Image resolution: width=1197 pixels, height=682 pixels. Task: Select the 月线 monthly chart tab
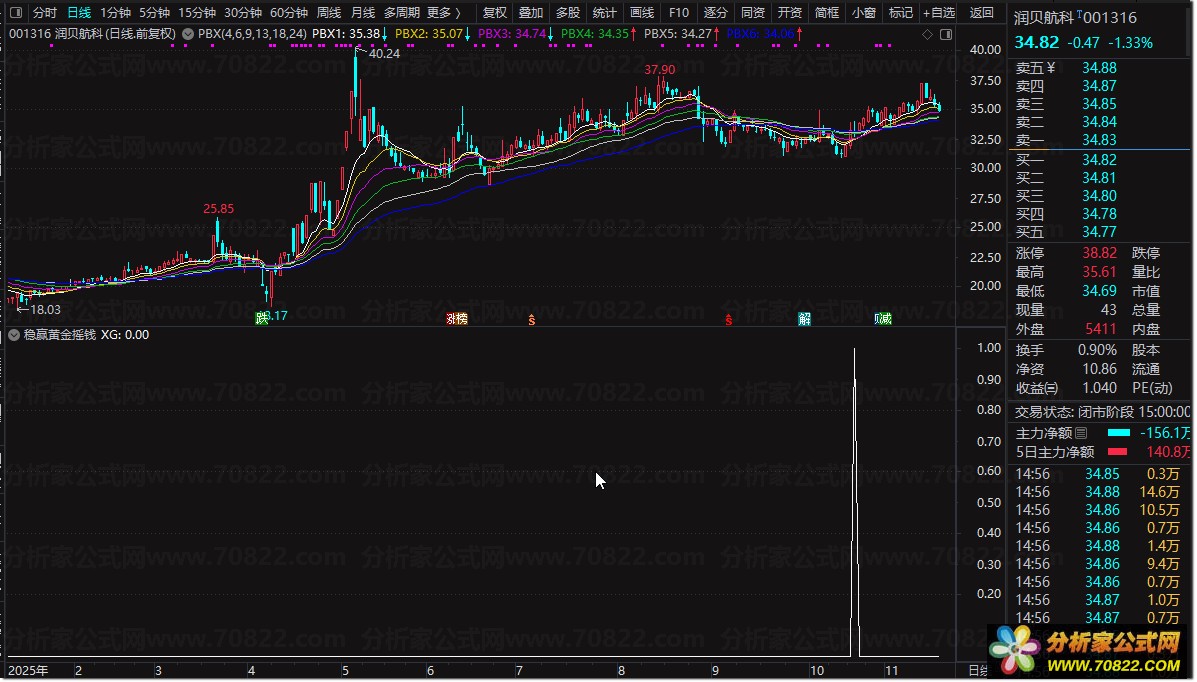tap(363, 12)
